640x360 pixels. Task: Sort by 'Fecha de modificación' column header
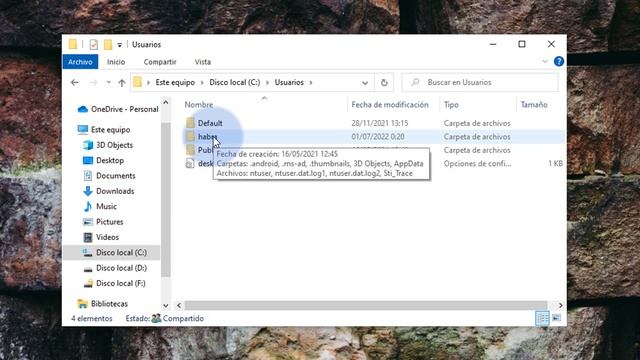click(x=390, y=105)
